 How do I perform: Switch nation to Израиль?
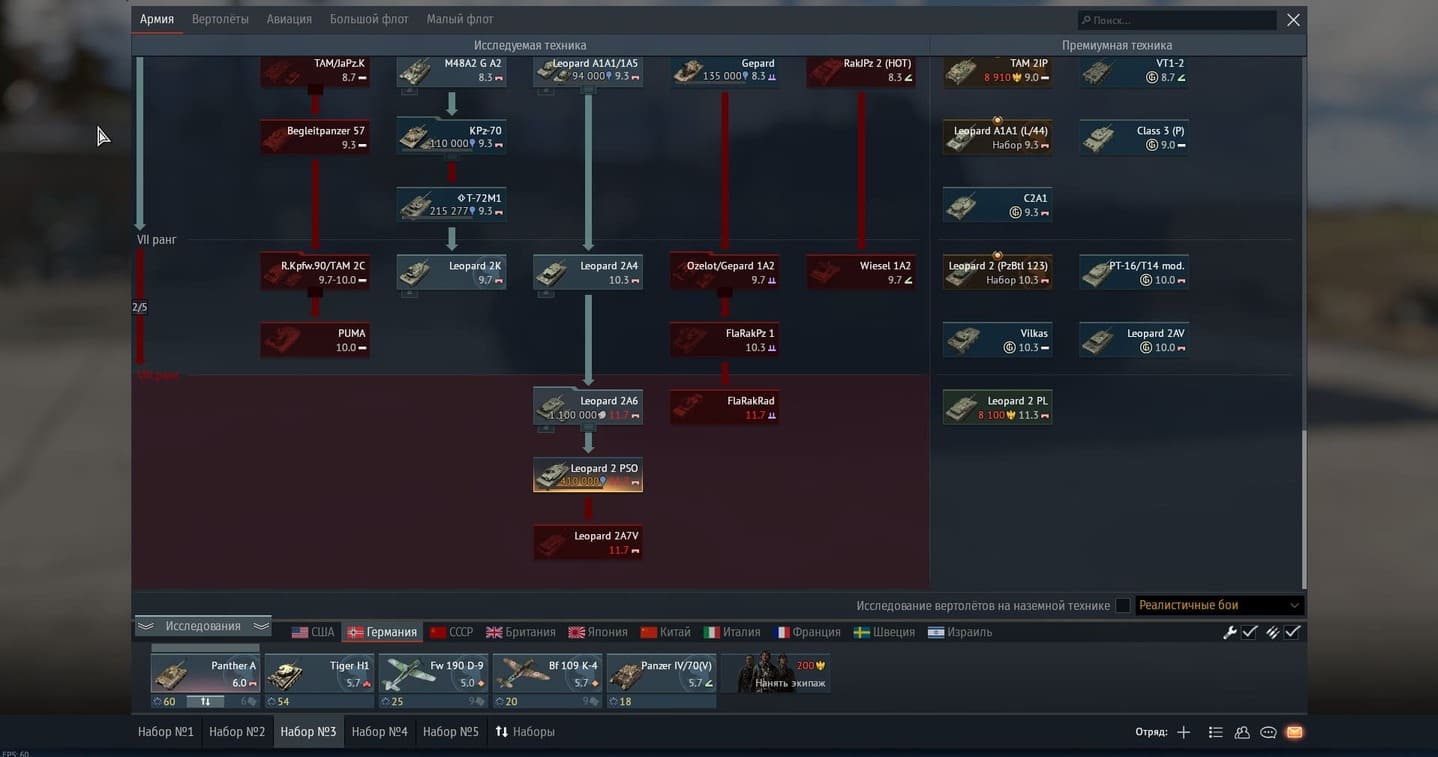click(959, 632)
